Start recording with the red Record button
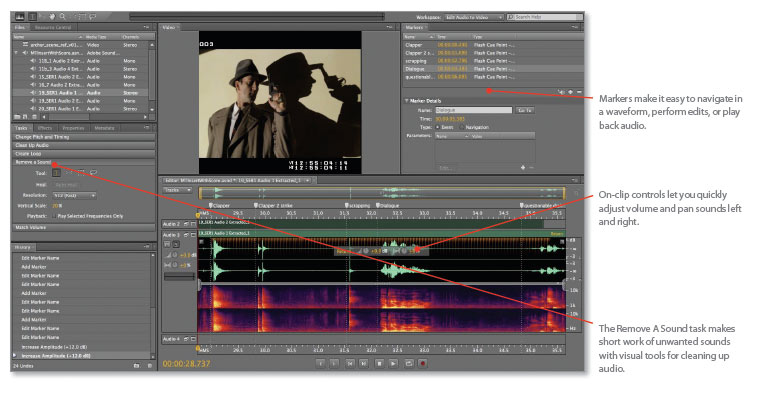This screenshot has height=400, width=763. pyautogui.click(x=422, y=363)
